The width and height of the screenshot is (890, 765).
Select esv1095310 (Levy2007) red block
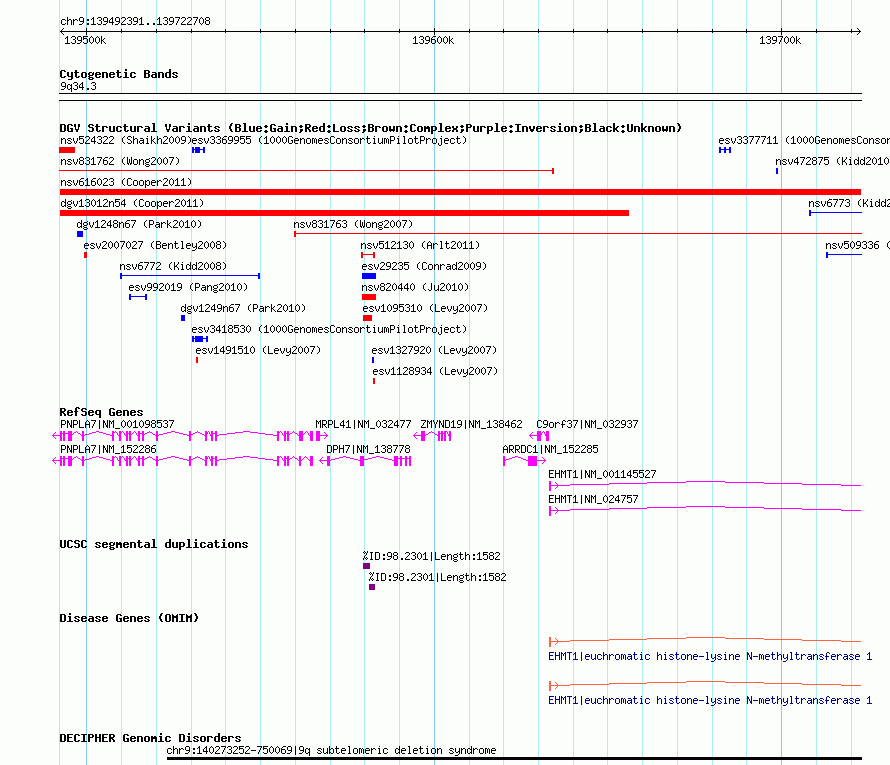tap(367, 318)
